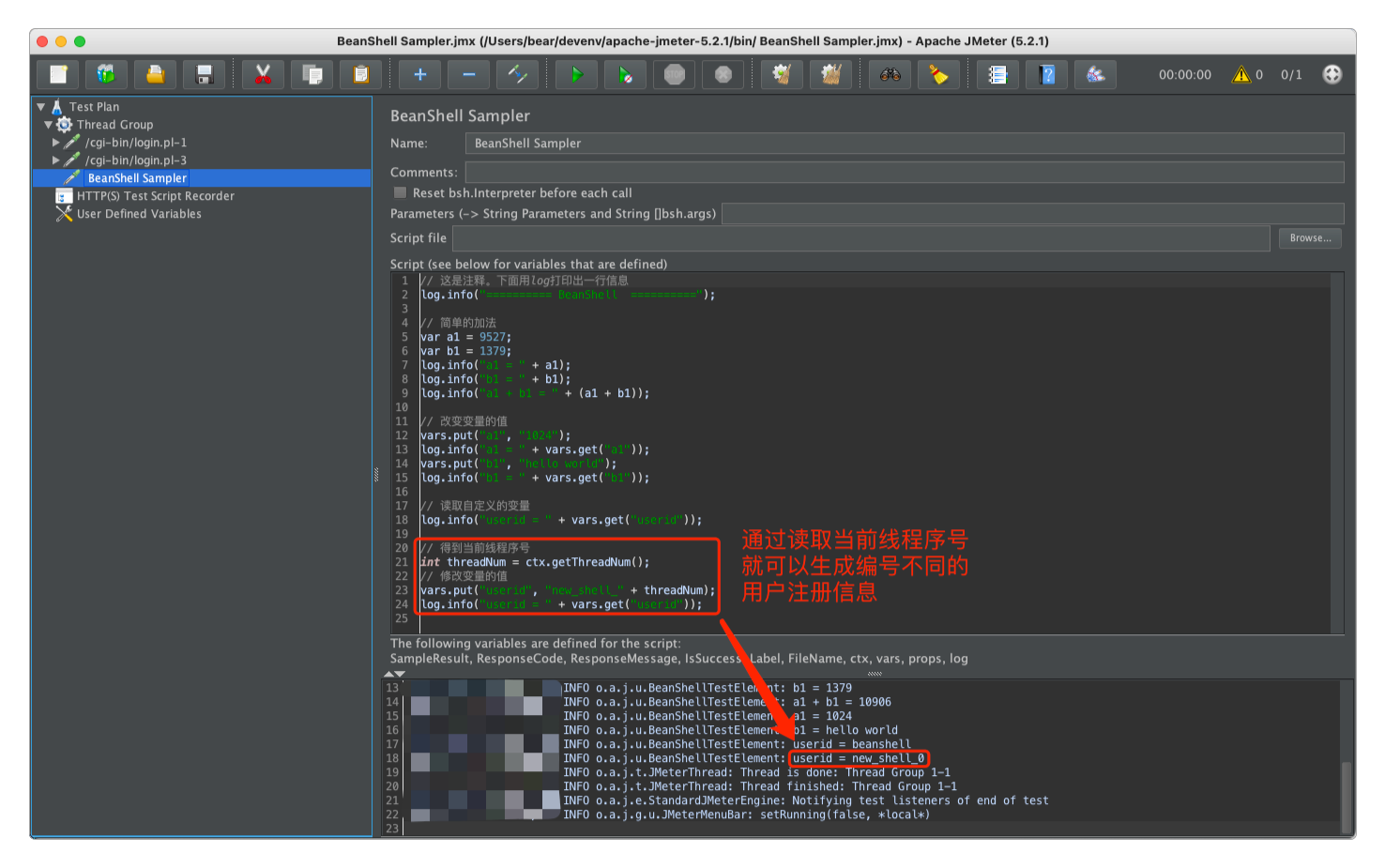Click the remote engine status icon
The width and height of the screenshot is (1385, 868).
1332,74
